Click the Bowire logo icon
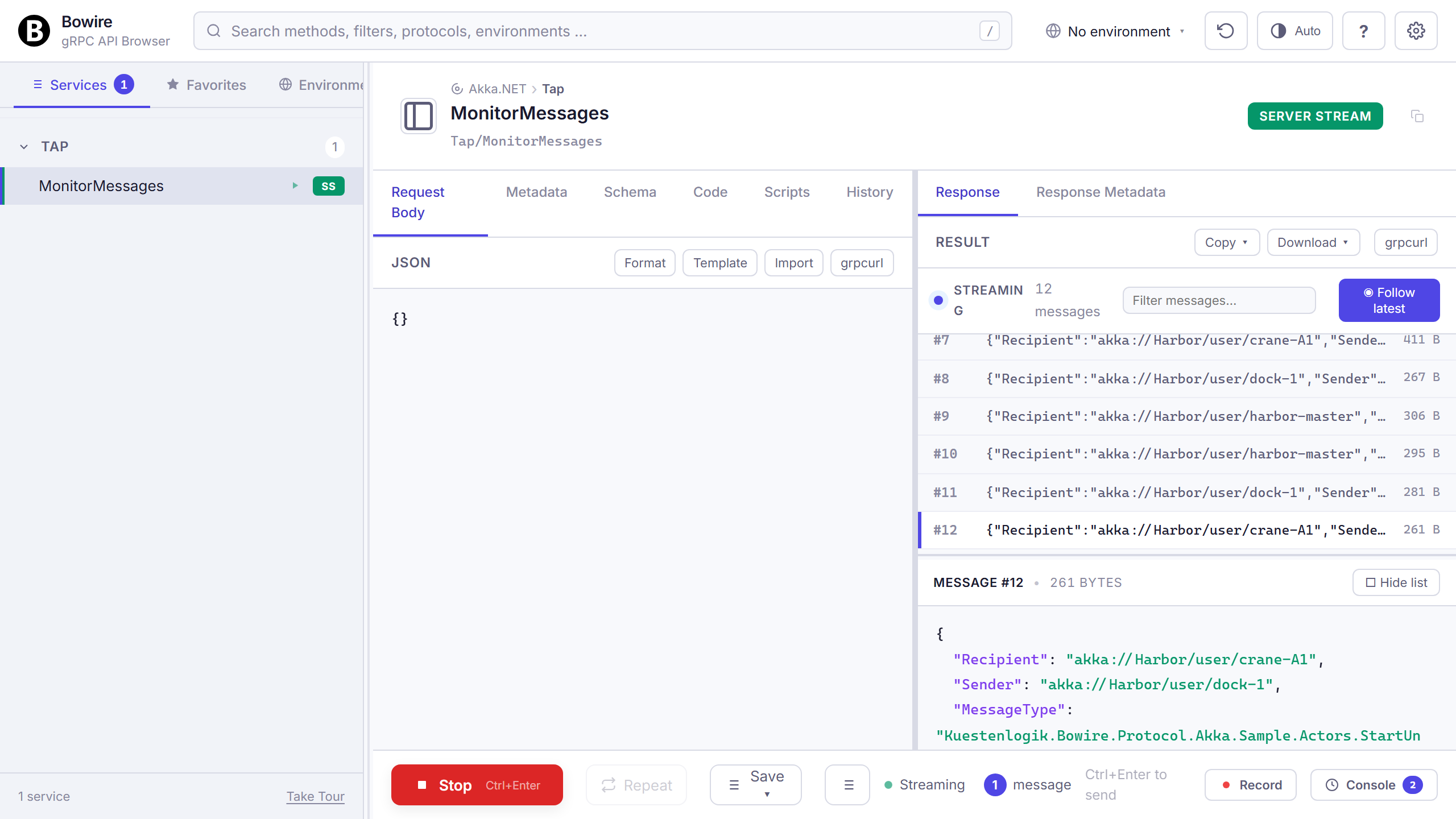The image size is (1456, 819). click(x=34, y=31)
